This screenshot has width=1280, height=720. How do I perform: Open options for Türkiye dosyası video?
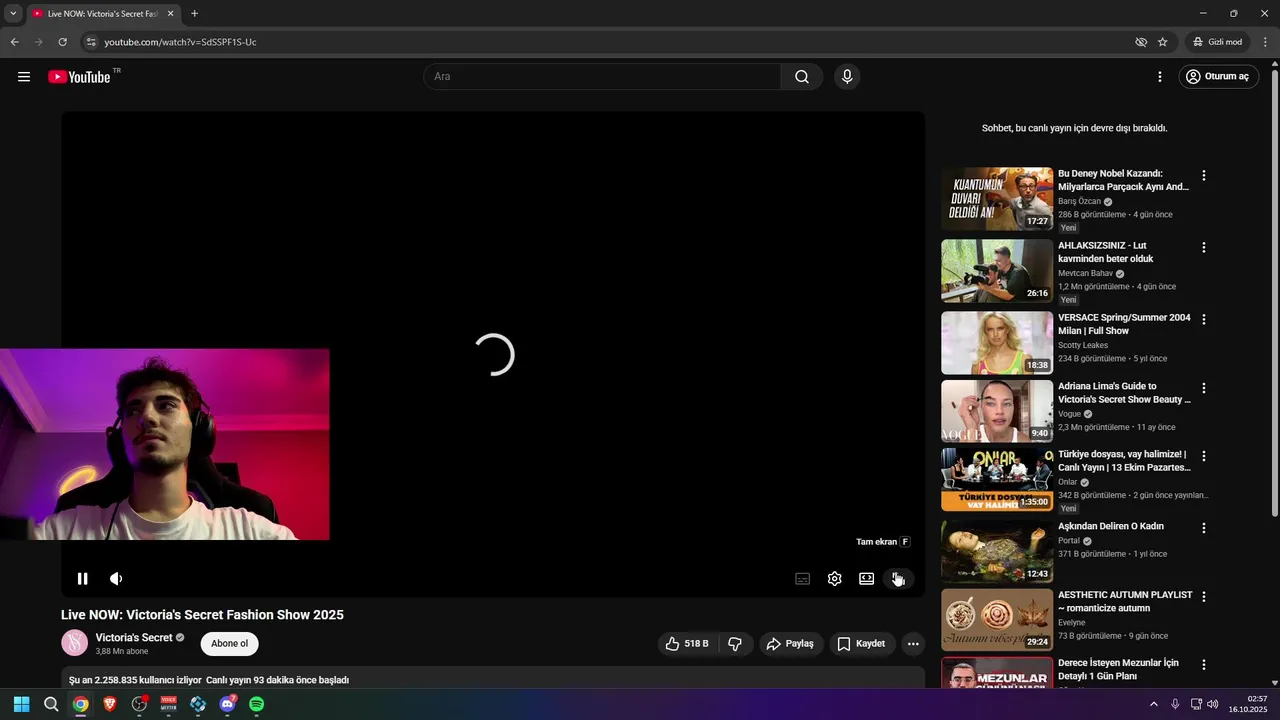tap(1204, 456)
